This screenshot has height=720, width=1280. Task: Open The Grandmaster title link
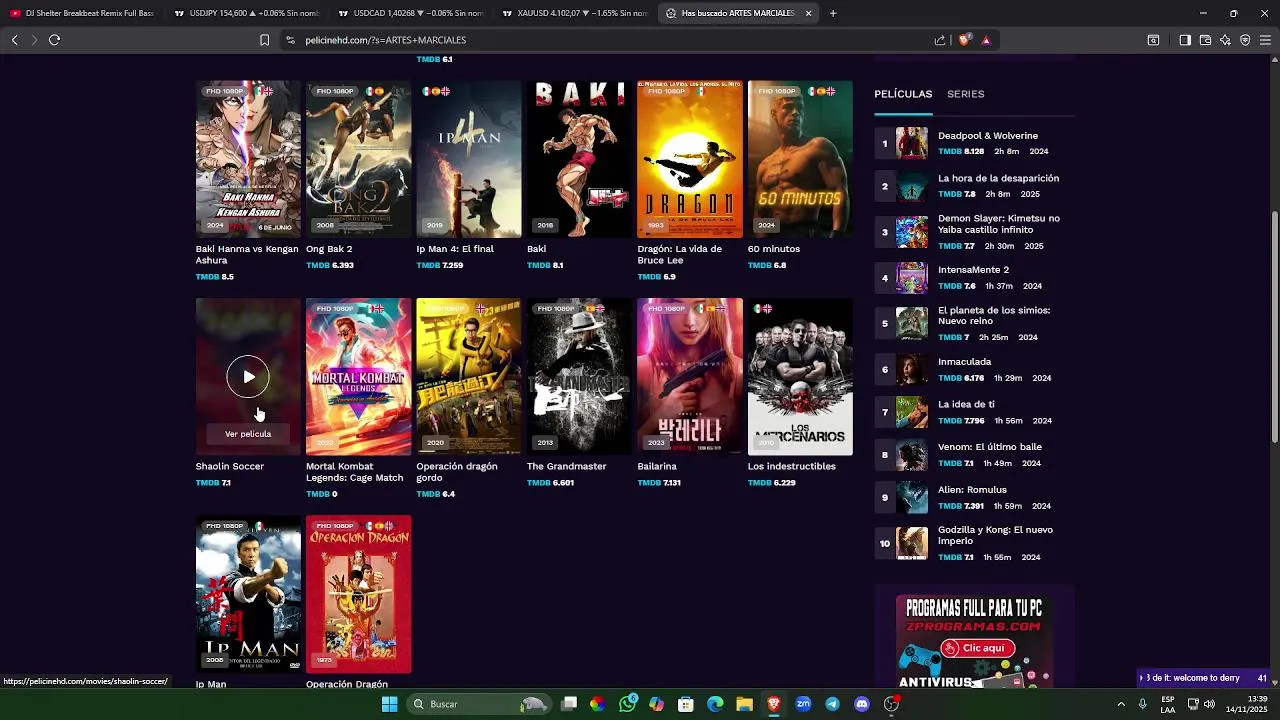click(x=565, y=466)
